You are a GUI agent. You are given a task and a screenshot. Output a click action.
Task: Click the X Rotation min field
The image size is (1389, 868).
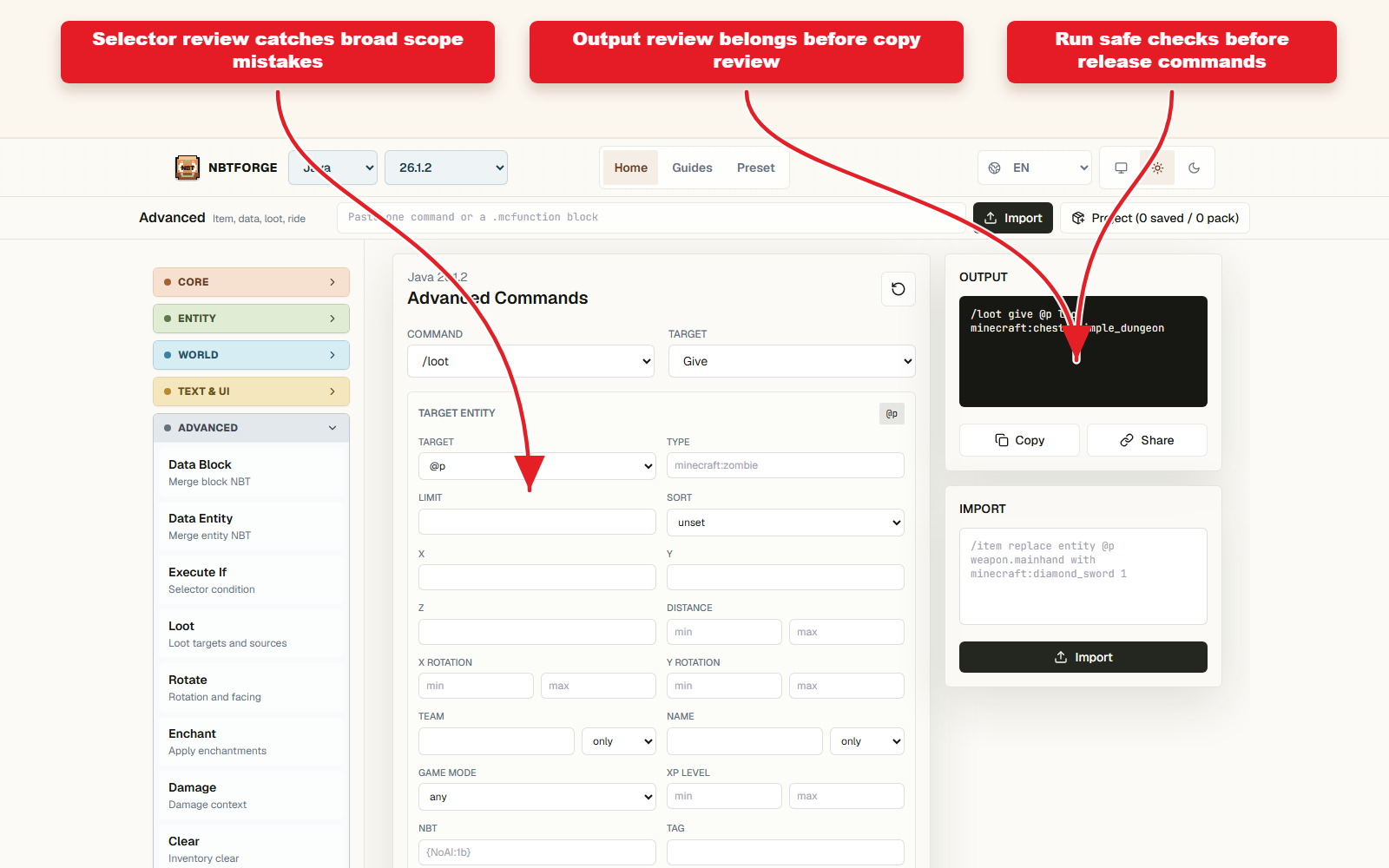476,686
